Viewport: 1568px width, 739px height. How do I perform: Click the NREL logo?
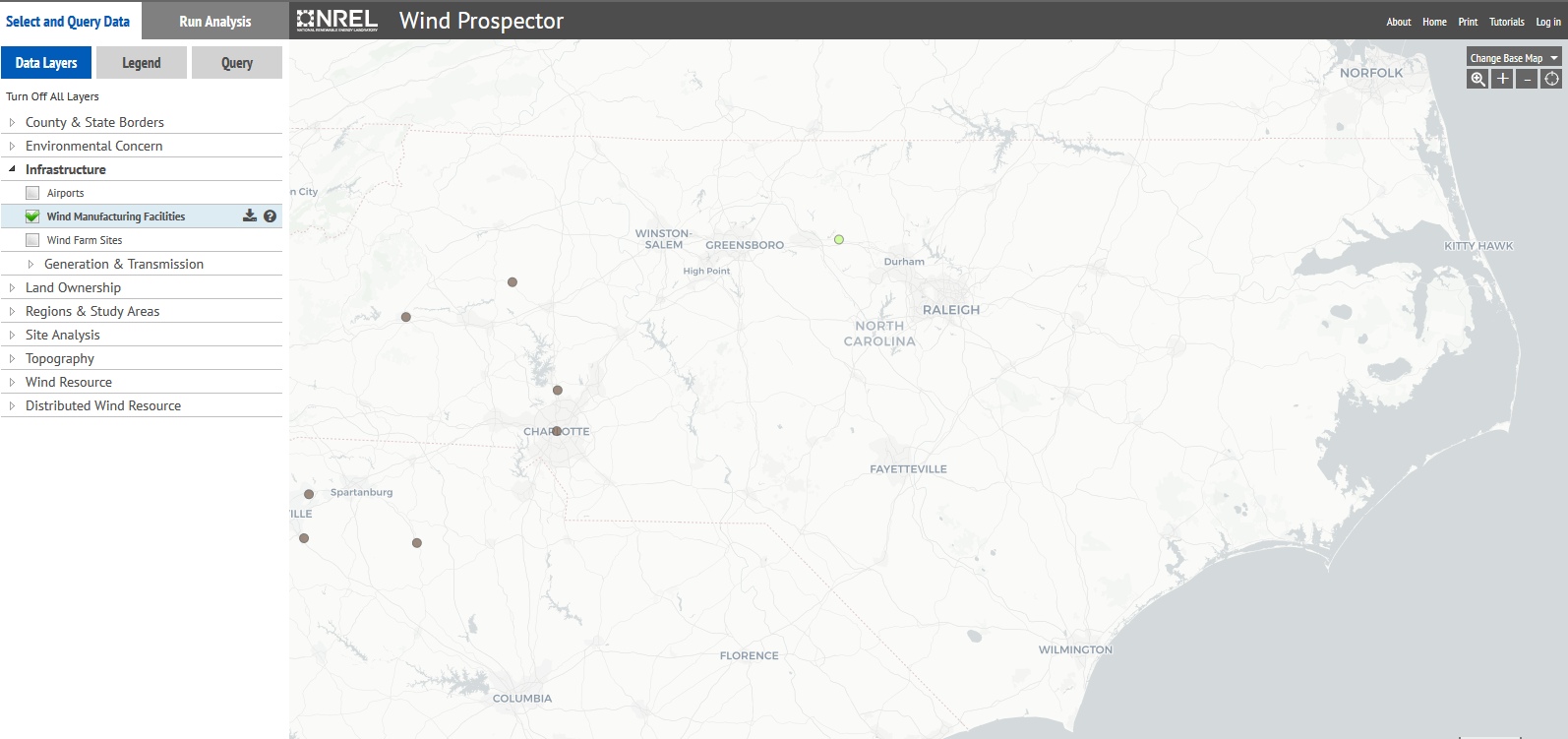point(337,21)
